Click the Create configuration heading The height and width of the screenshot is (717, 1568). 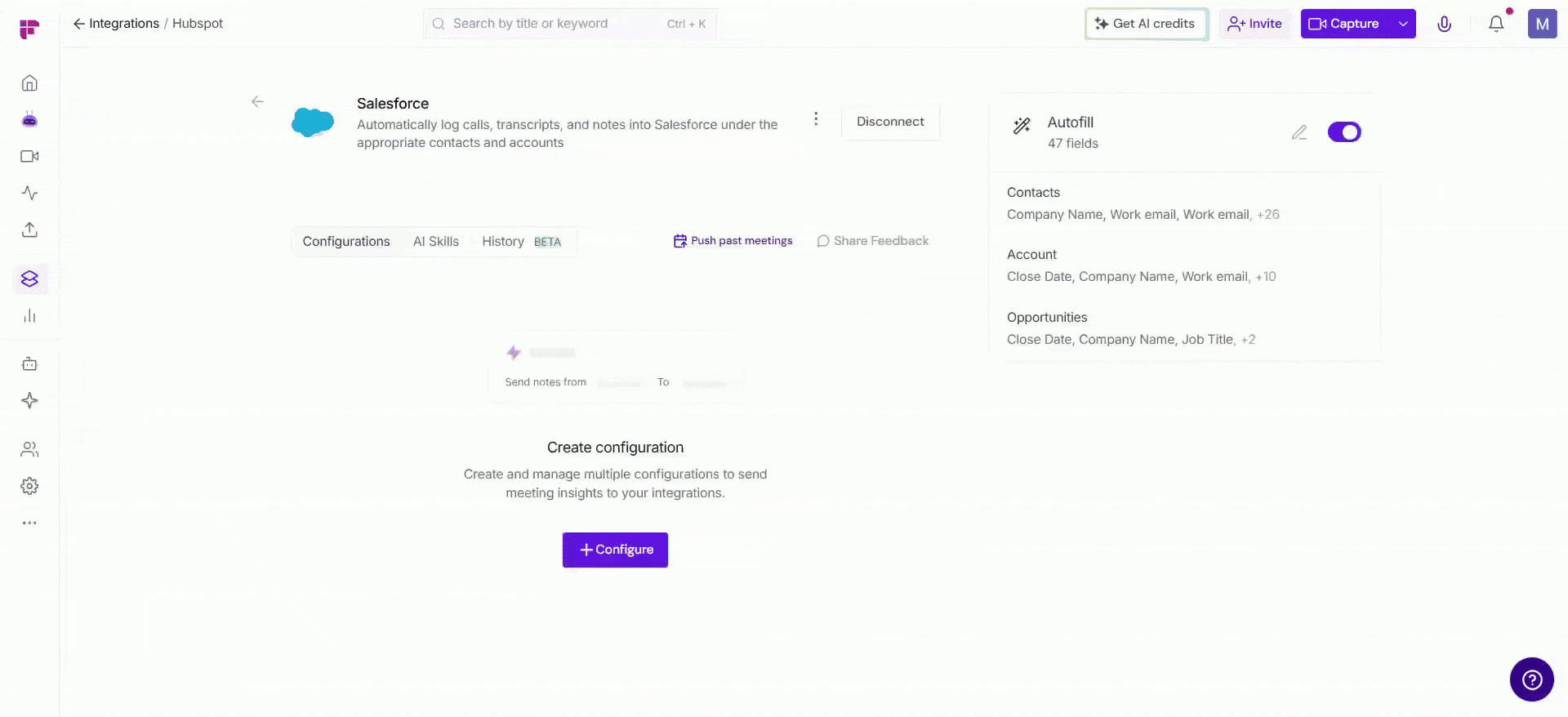pyautogui.click(x=615, y=448)
